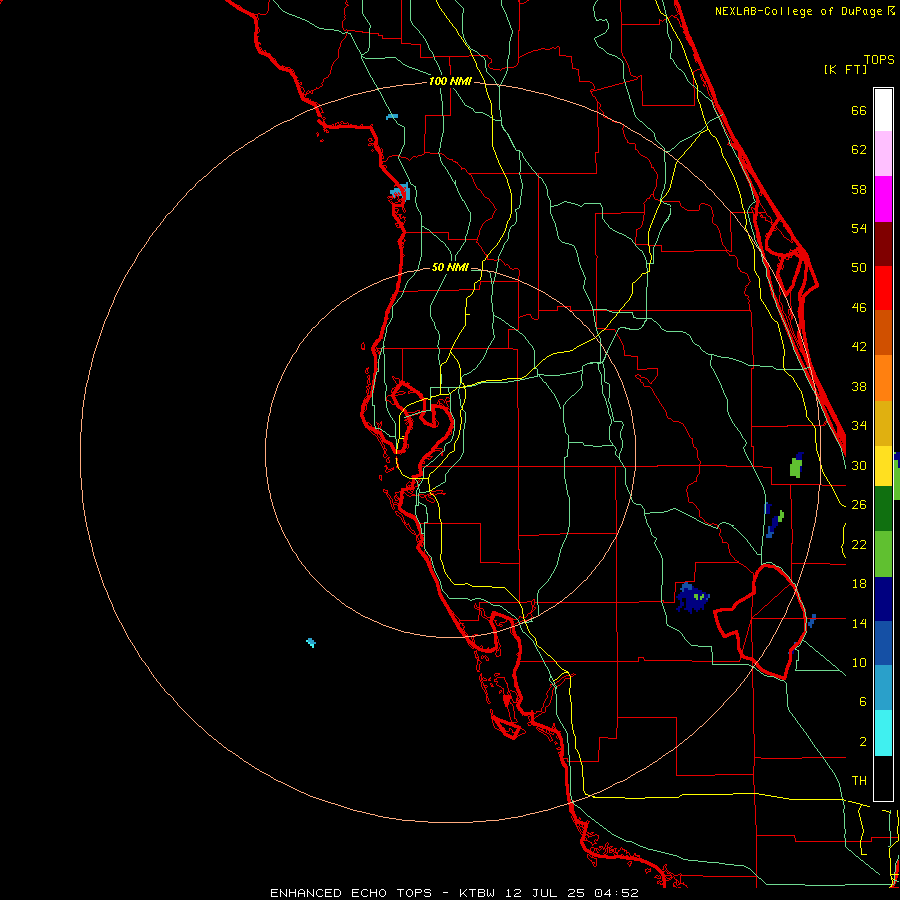Click the 'TOPS' legend title

coord(879,59)
